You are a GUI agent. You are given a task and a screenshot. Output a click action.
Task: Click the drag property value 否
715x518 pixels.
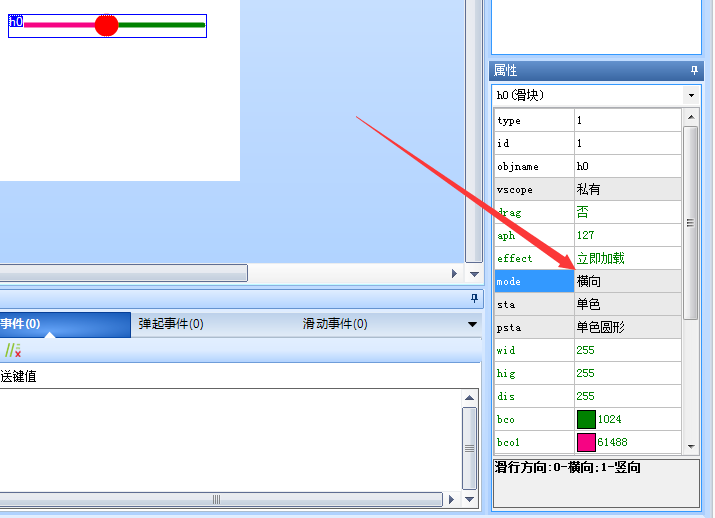tap(627, 212)
